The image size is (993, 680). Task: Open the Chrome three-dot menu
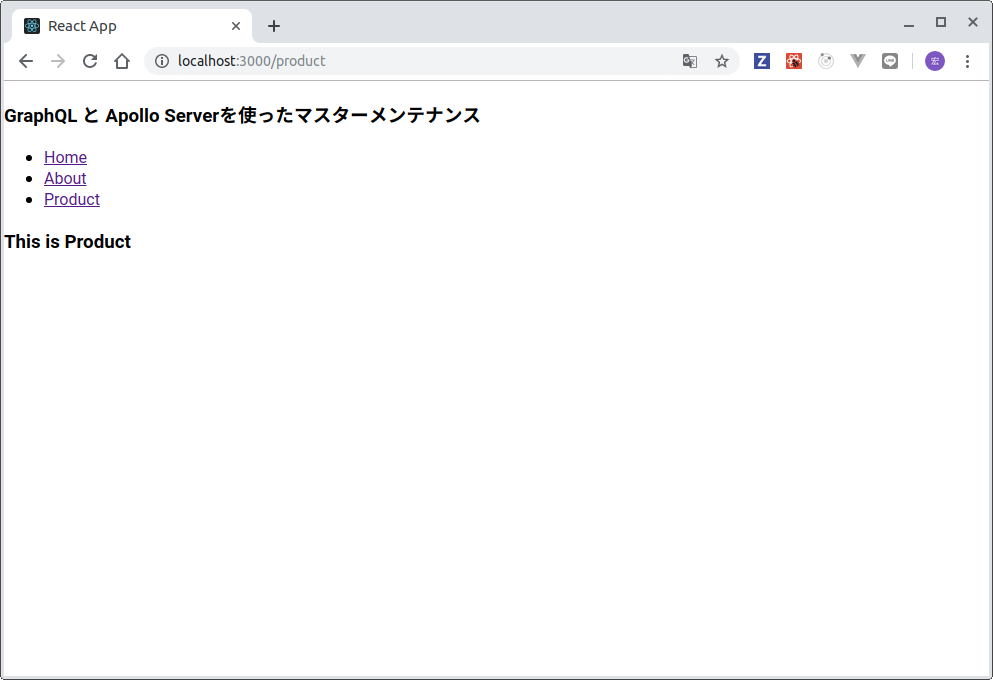pos(967,61)
